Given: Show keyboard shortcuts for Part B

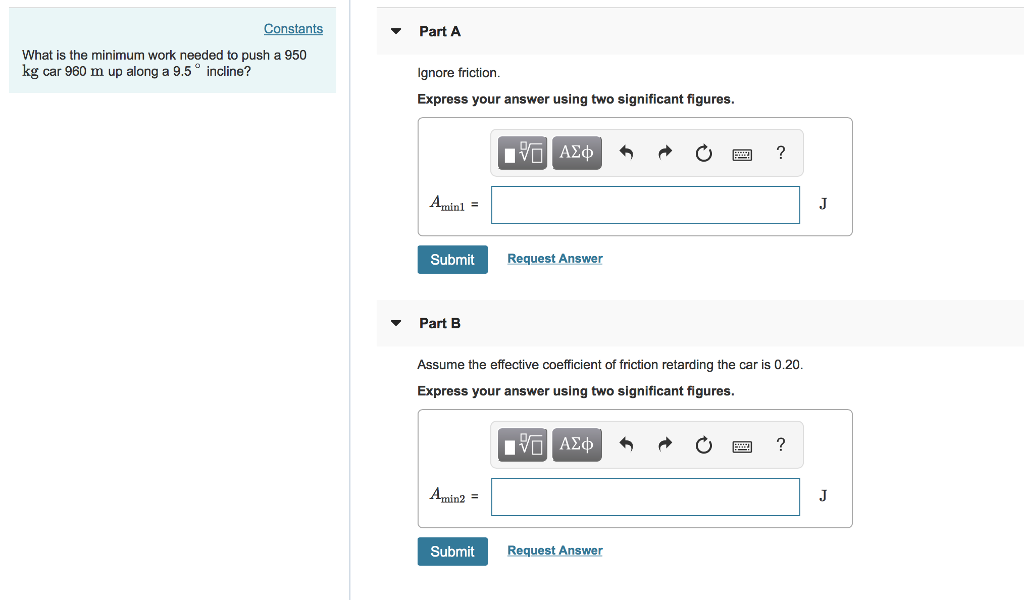Looking at the screenshot, I should point(742,447).
